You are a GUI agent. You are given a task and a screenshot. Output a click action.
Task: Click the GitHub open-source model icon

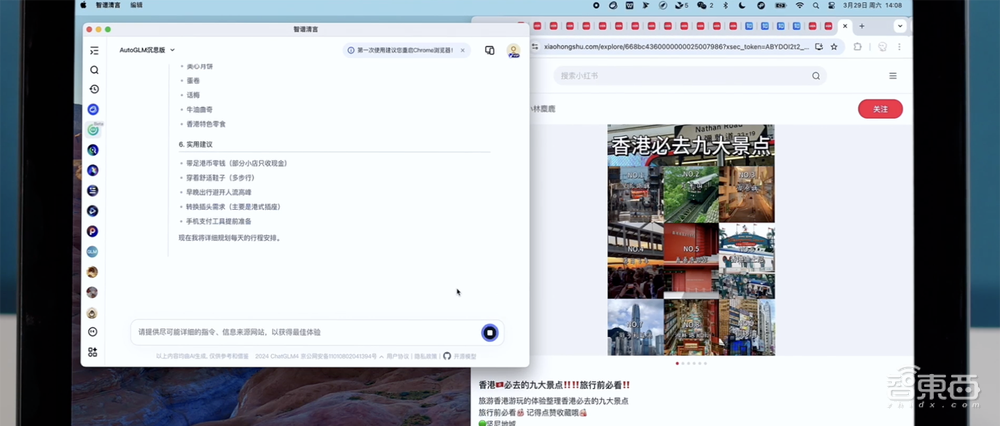[x=447, y=356]
